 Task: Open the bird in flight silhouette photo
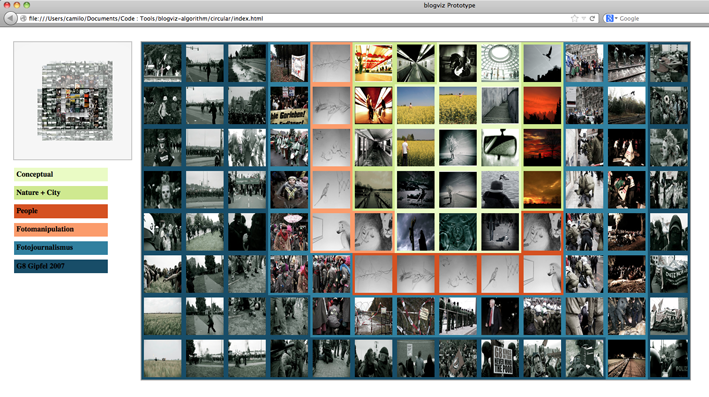tap(542, 63)
